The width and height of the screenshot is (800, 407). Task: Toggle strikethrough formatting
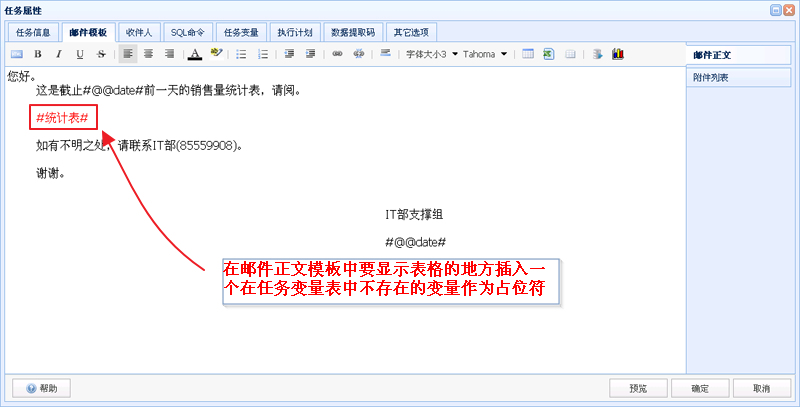click(x=101, y=54)
